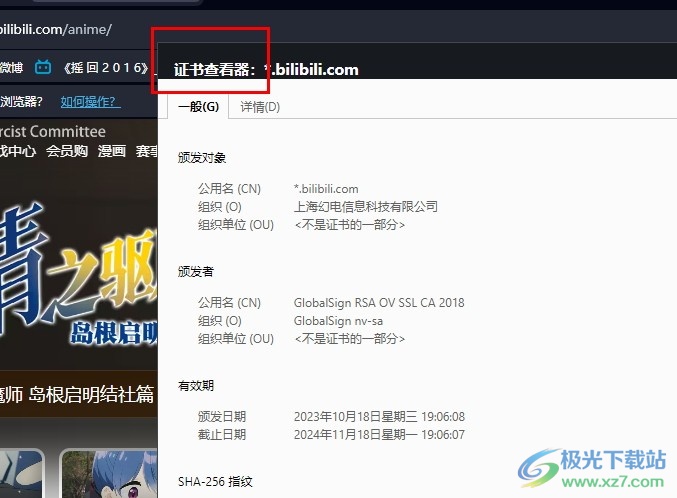This screenshot has width=677, height=498.
Task: Click the bilibili icon in bookmarks bar
Action: pos(43,67)
